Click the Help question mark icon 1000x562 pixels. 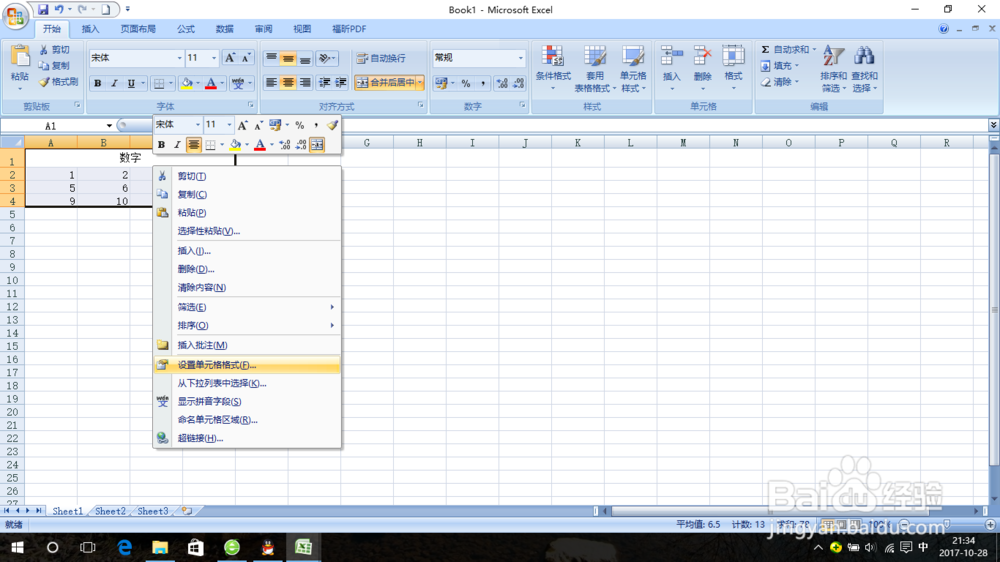943,29
